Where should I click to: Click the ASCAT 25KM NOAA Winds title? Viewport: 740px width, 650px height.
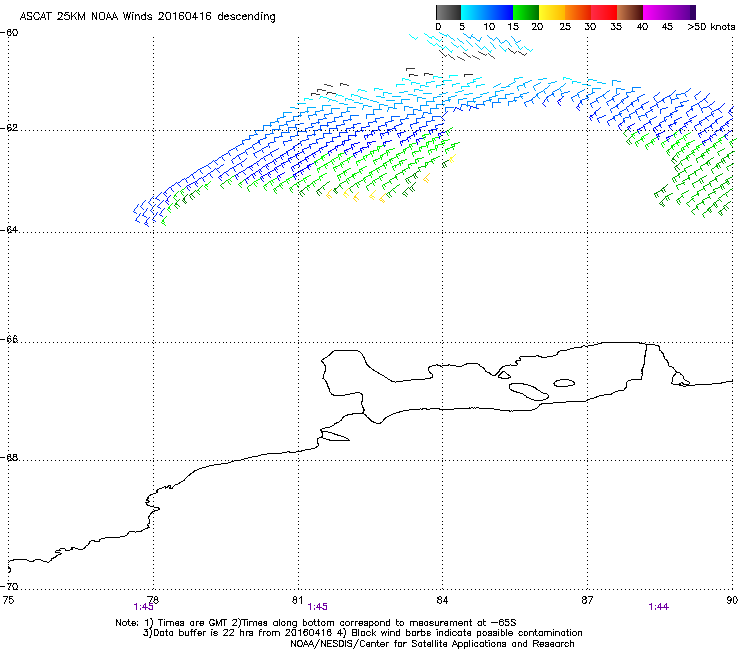pos(147,16)
